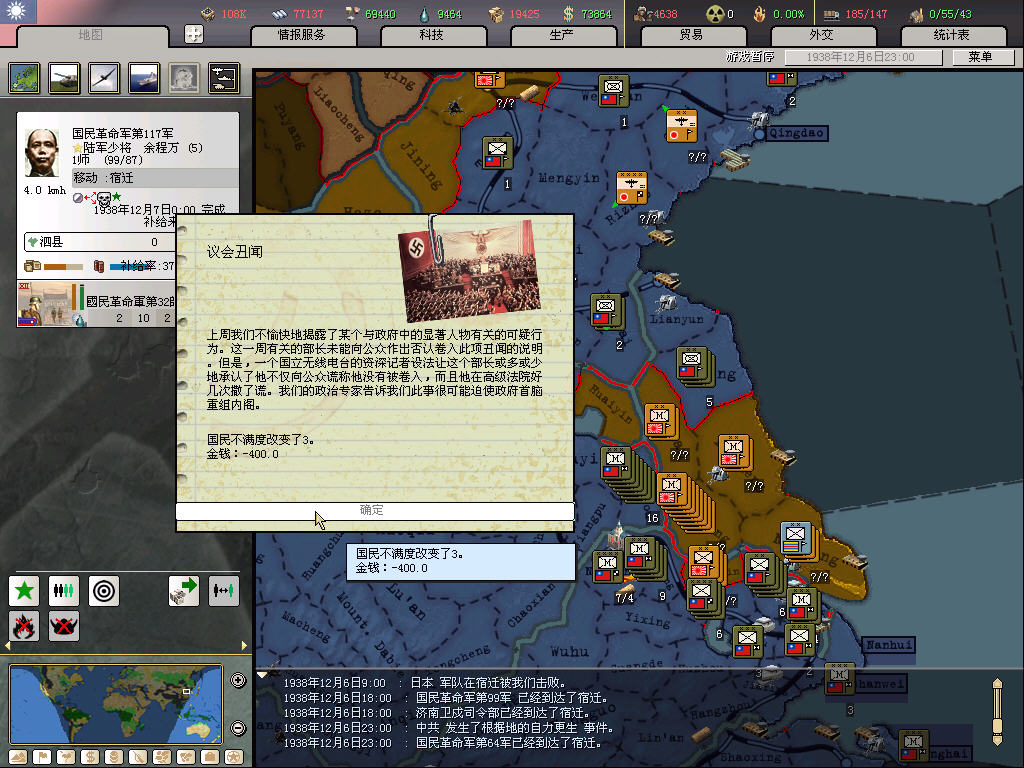Click the parliament photo in the event note
This screenshot has height=768, width=1024.
coord(470,271)
